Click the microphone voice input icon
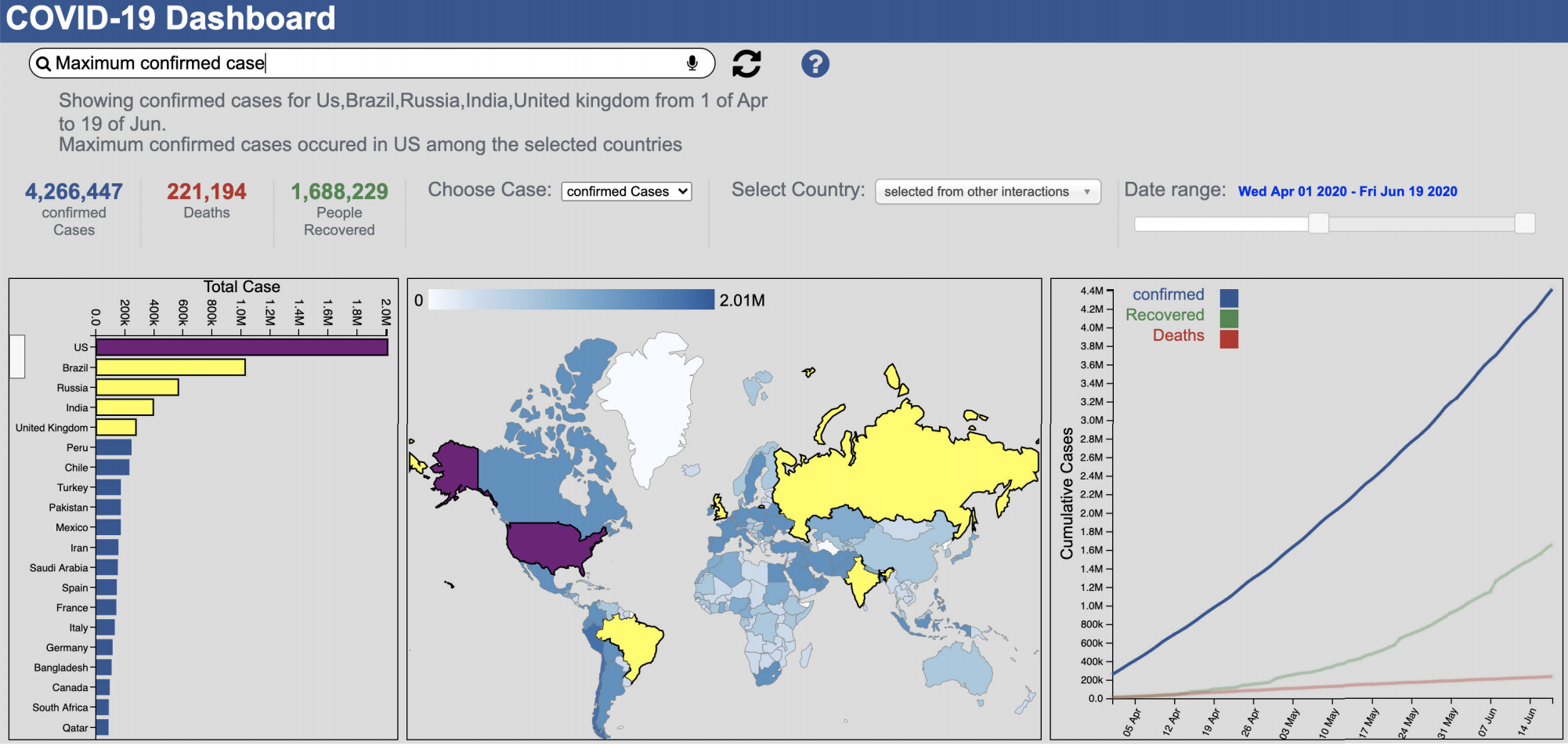This screenshot has width=1568, height=749. point(692,63)
